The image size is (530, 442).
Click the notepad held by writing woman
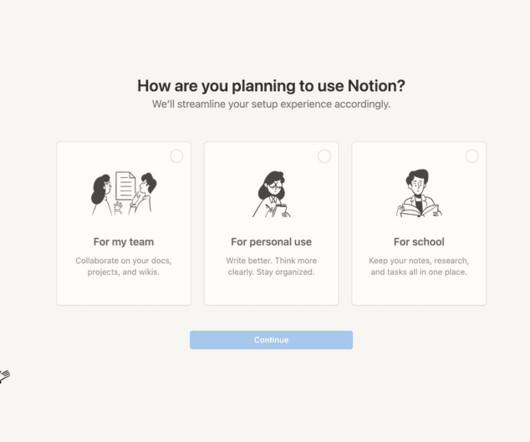282,208
